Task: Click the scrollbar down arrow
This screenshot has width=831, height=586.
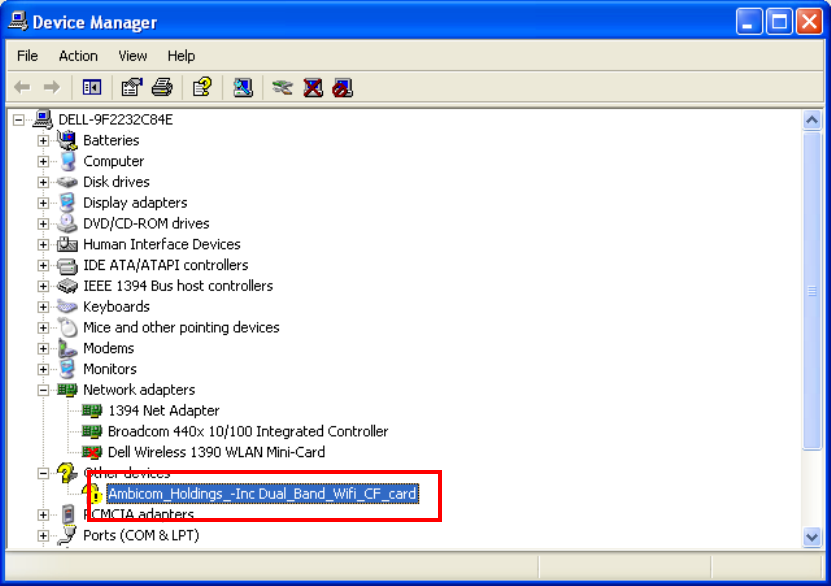Action: (x=812, y=537)
